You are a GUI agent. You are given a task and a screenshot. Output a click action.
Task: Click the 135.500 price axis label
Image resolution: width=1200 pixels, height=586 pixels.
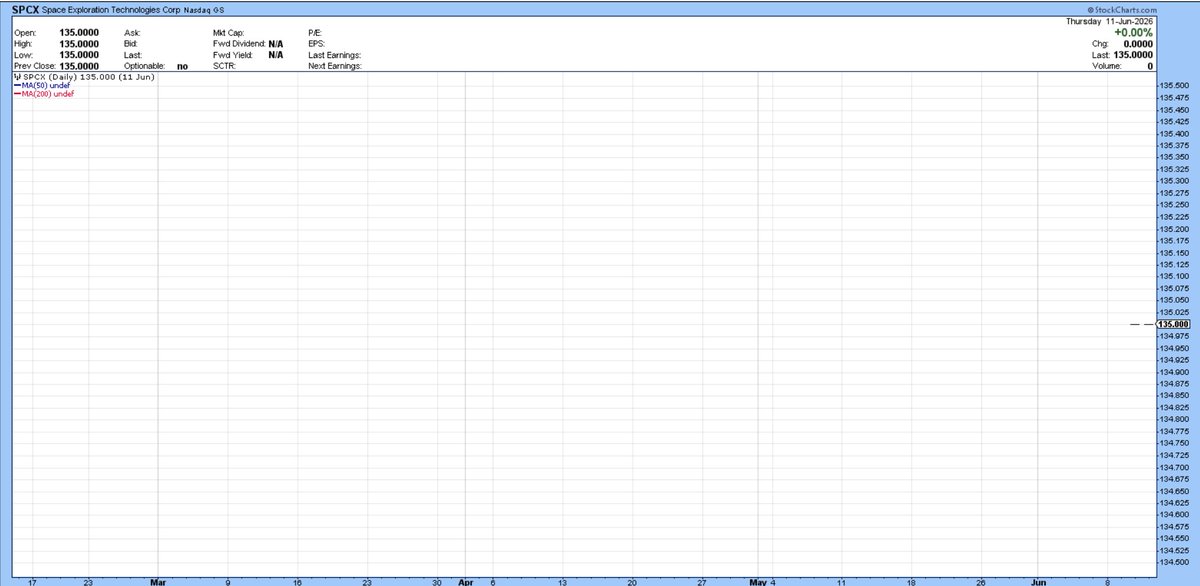(x=1173, y=86)
